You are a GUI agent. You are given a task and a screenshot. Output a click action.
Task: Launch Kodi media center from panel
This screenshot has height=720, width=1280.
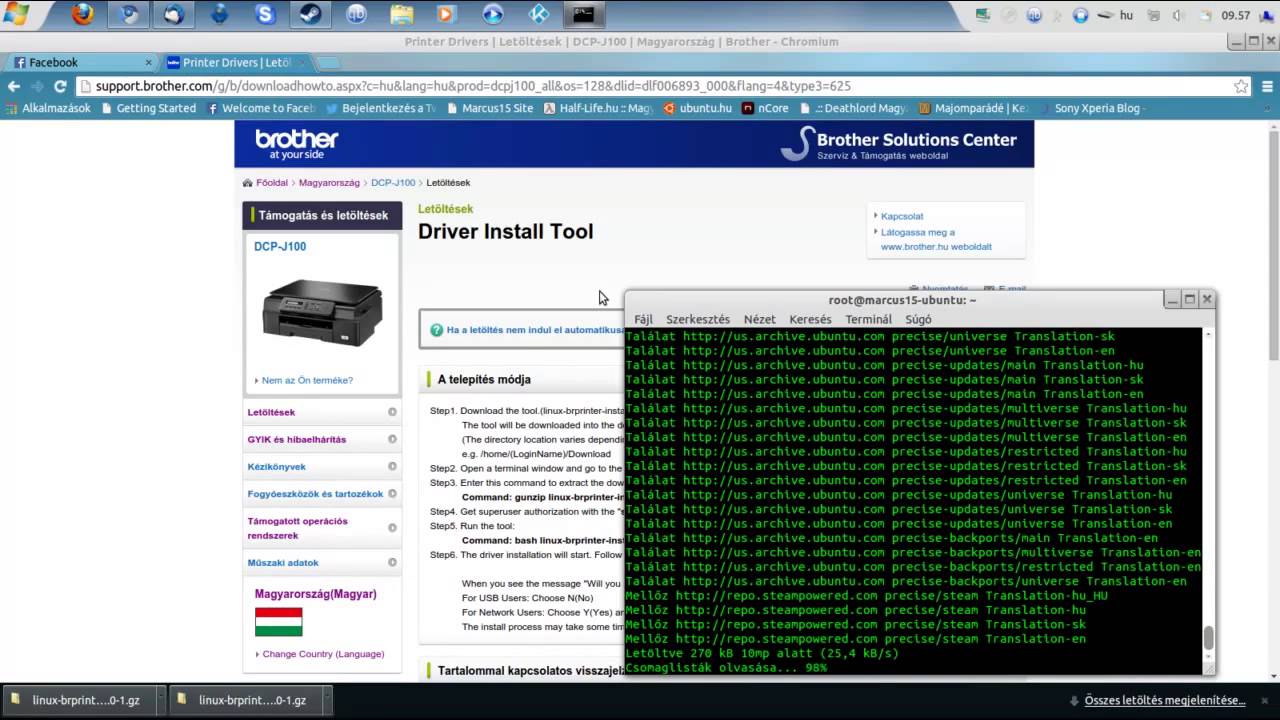click(x=538, y=14)
